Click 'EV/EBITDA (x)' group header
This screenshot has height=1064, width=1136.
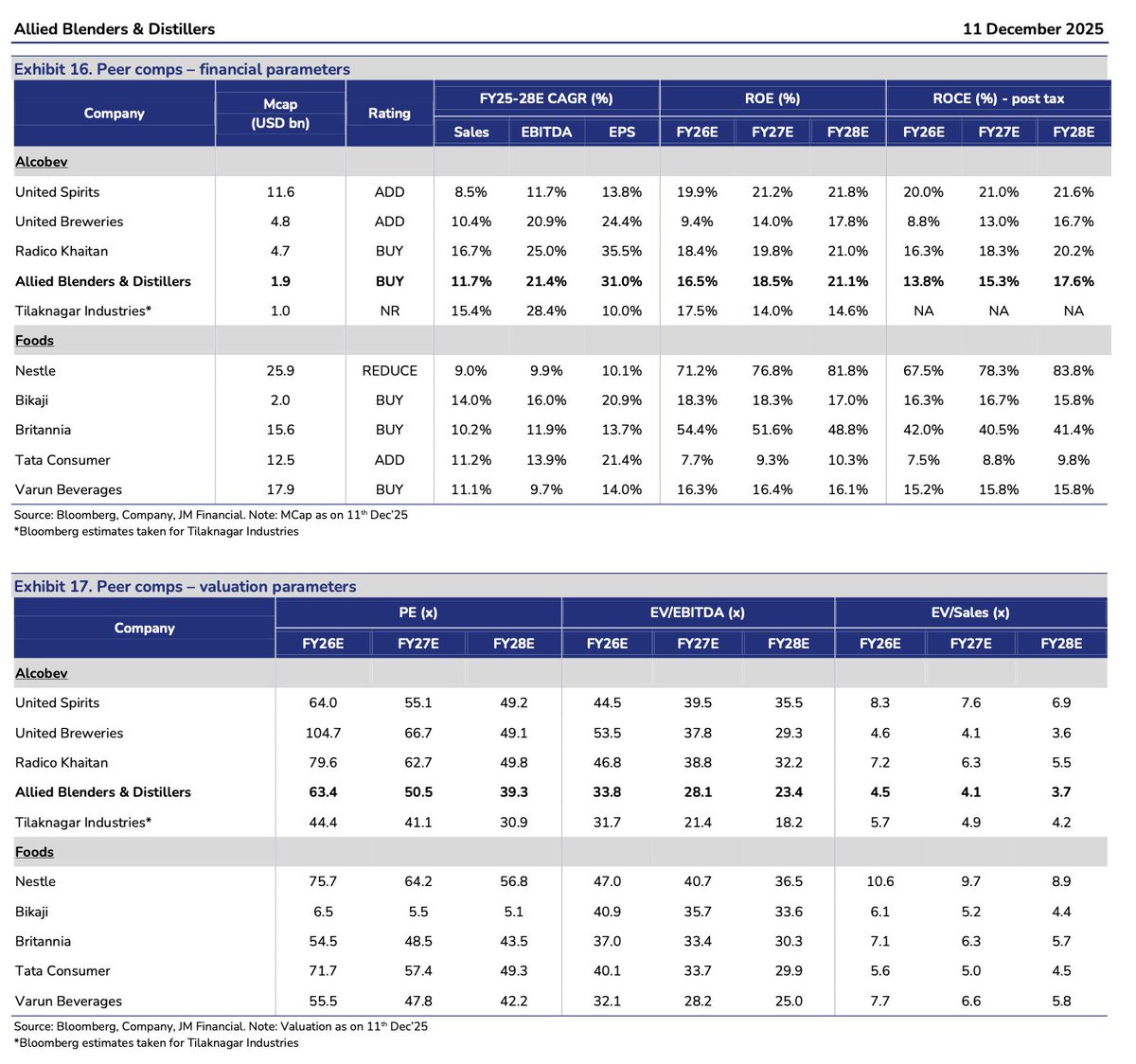(698, 612)
